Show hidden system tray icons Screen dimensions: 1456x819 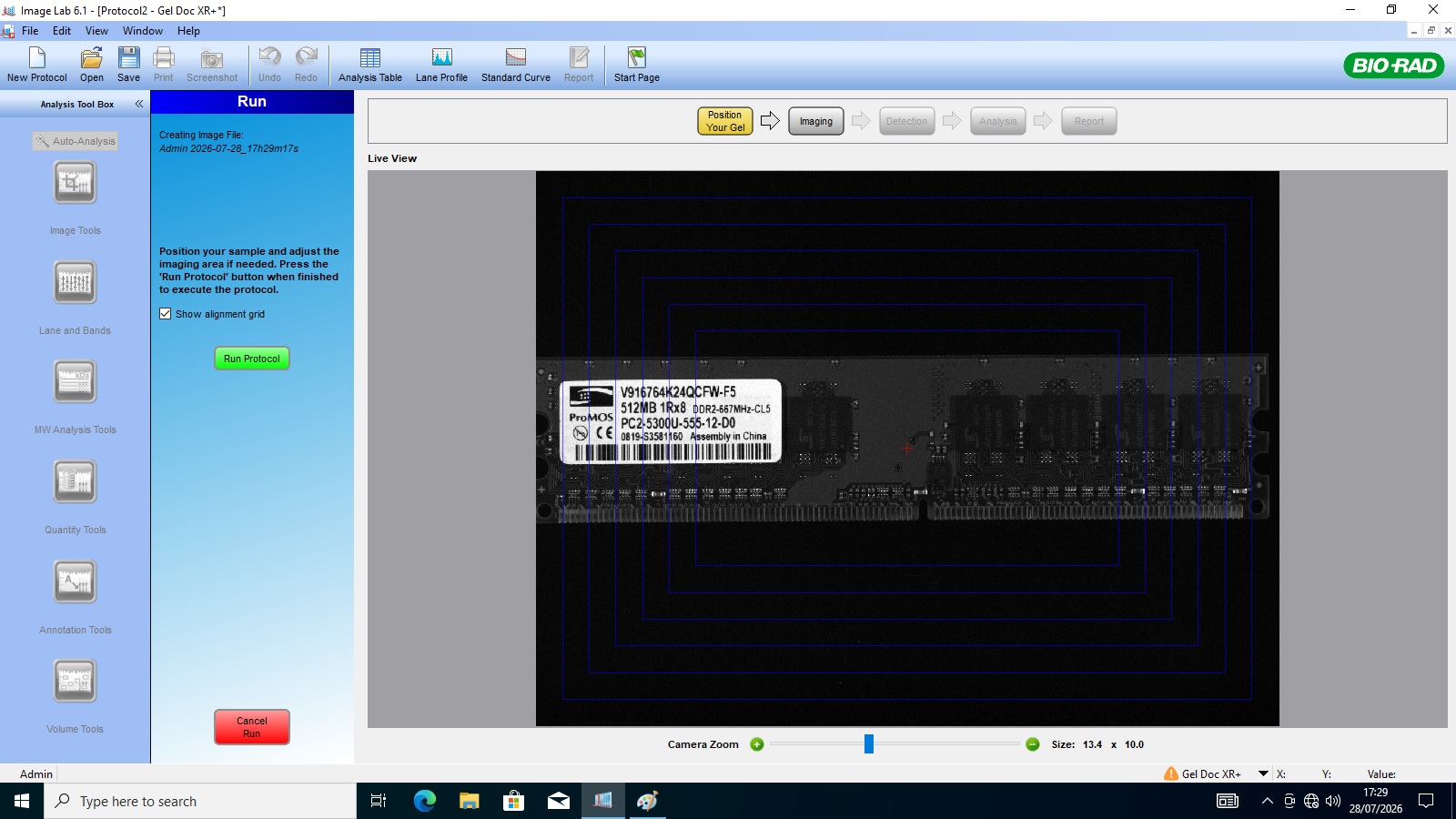[x=1267, y=801]
